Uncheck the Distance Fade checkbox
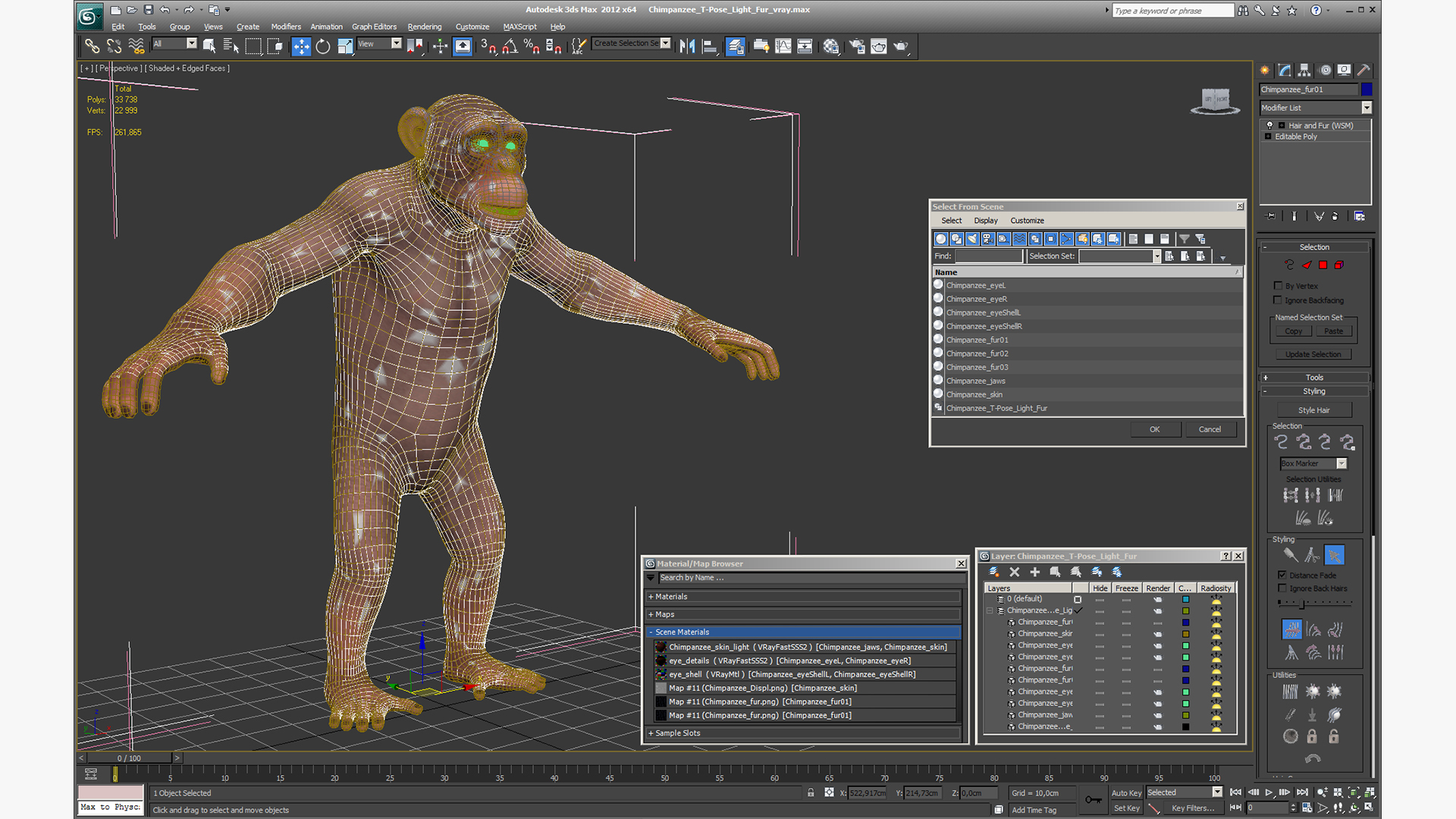This screenshot has height=819, width=1456. point(1282,575)
